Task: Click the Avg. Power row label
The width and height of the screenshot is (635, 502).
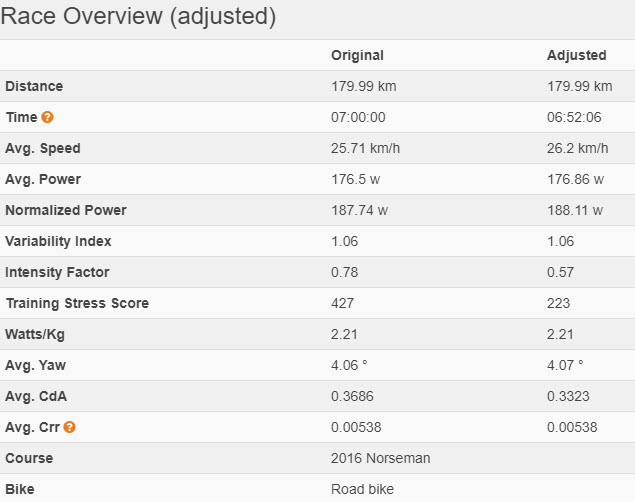Action: 43,179
